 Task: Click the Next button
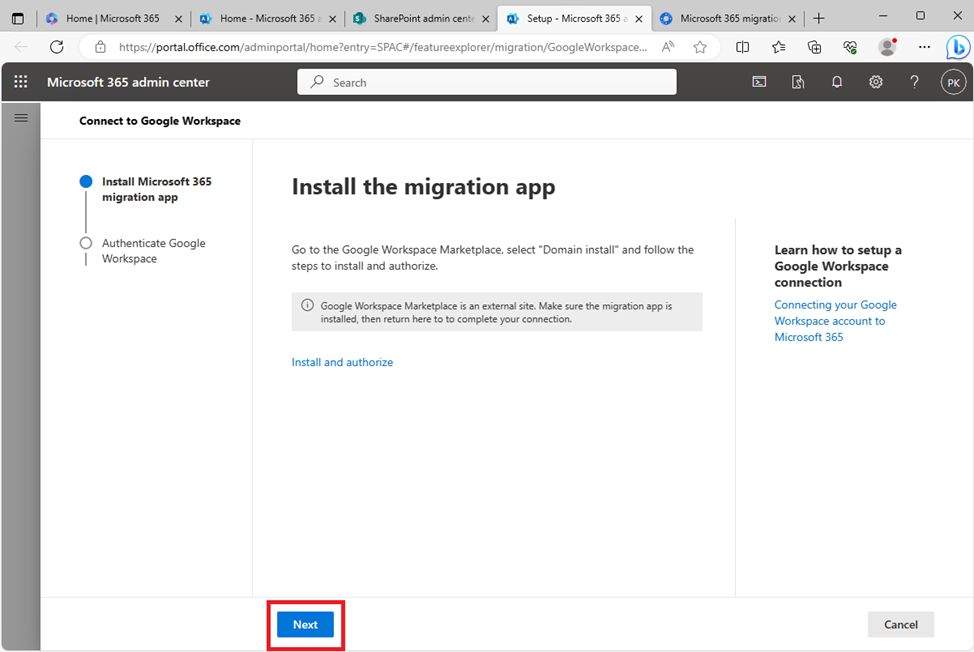305,624
